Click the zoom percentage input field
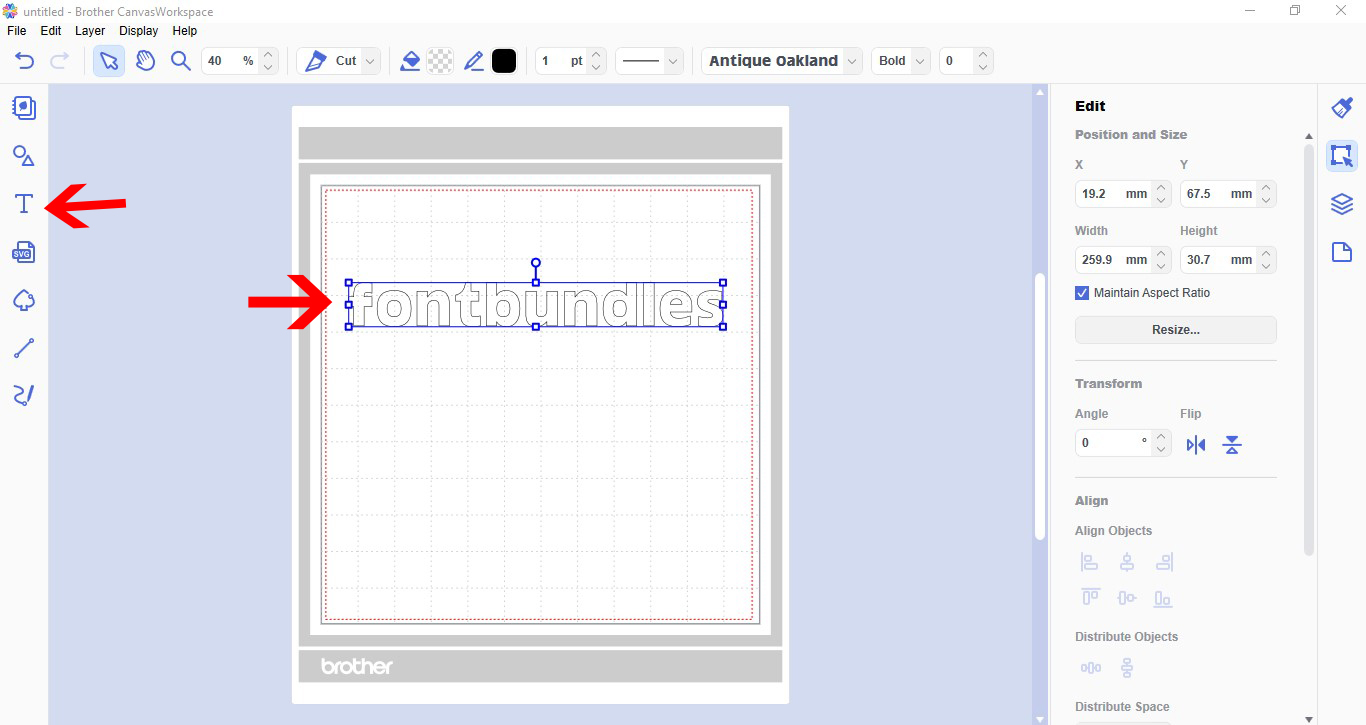 [x=230, y=61]
